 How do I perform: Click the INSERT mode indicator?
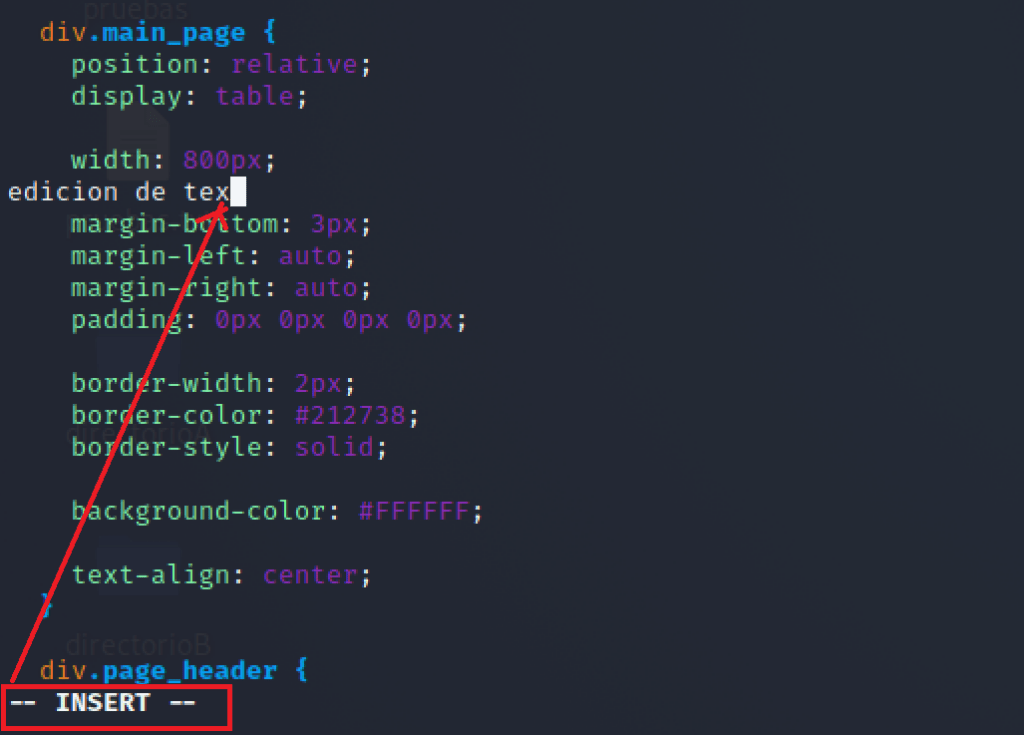pos(103,703)
